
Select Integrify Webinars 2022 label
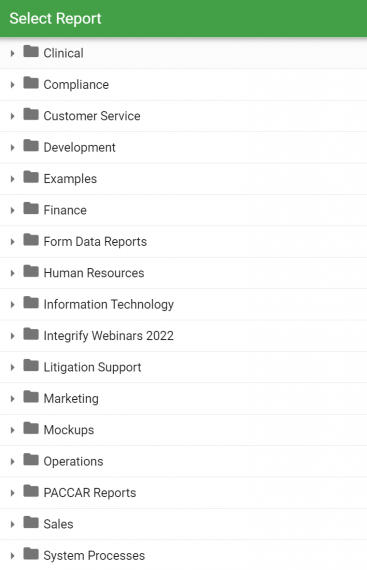[109, 336]
